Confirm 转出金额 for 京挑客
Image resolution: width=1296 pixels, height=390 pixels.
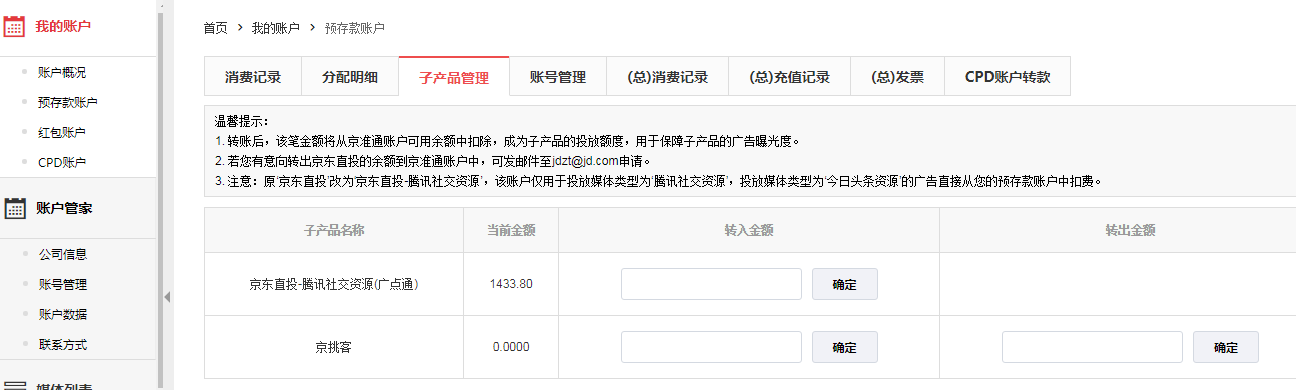coord(1225,347)
